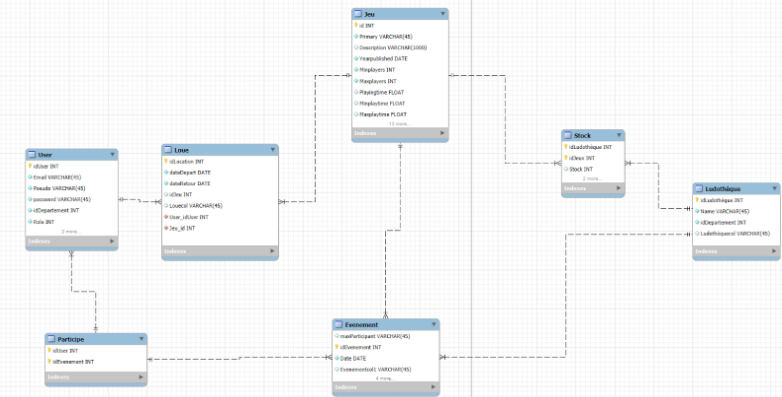Expand Indexes section of the Ludothèque table
Screen dimensions: 782x397
774,251
